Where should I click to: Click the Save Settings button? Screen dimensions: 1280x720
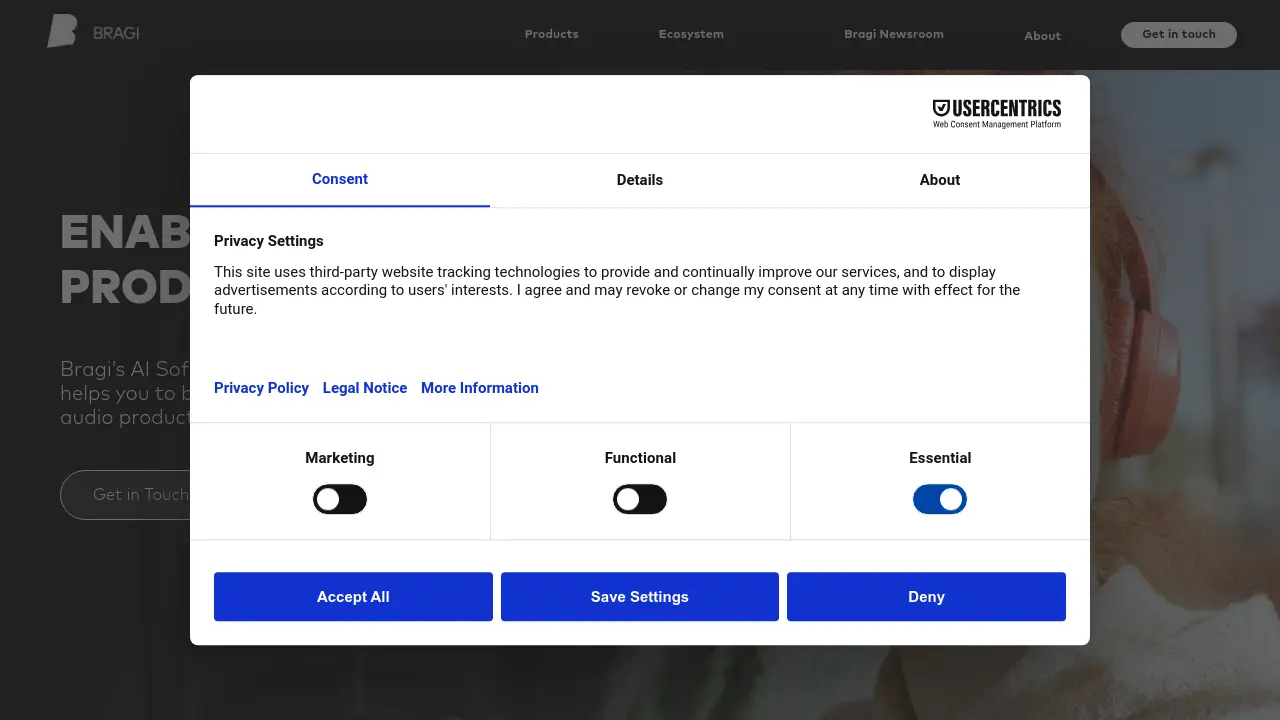point(640,596)
